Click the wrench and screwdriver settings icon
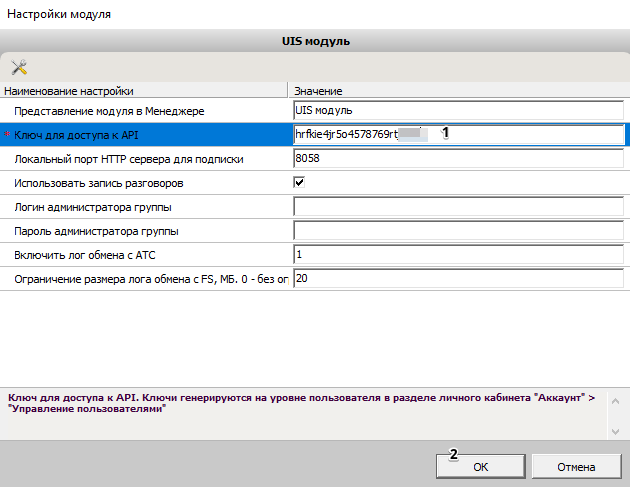 tap(19, 67)
